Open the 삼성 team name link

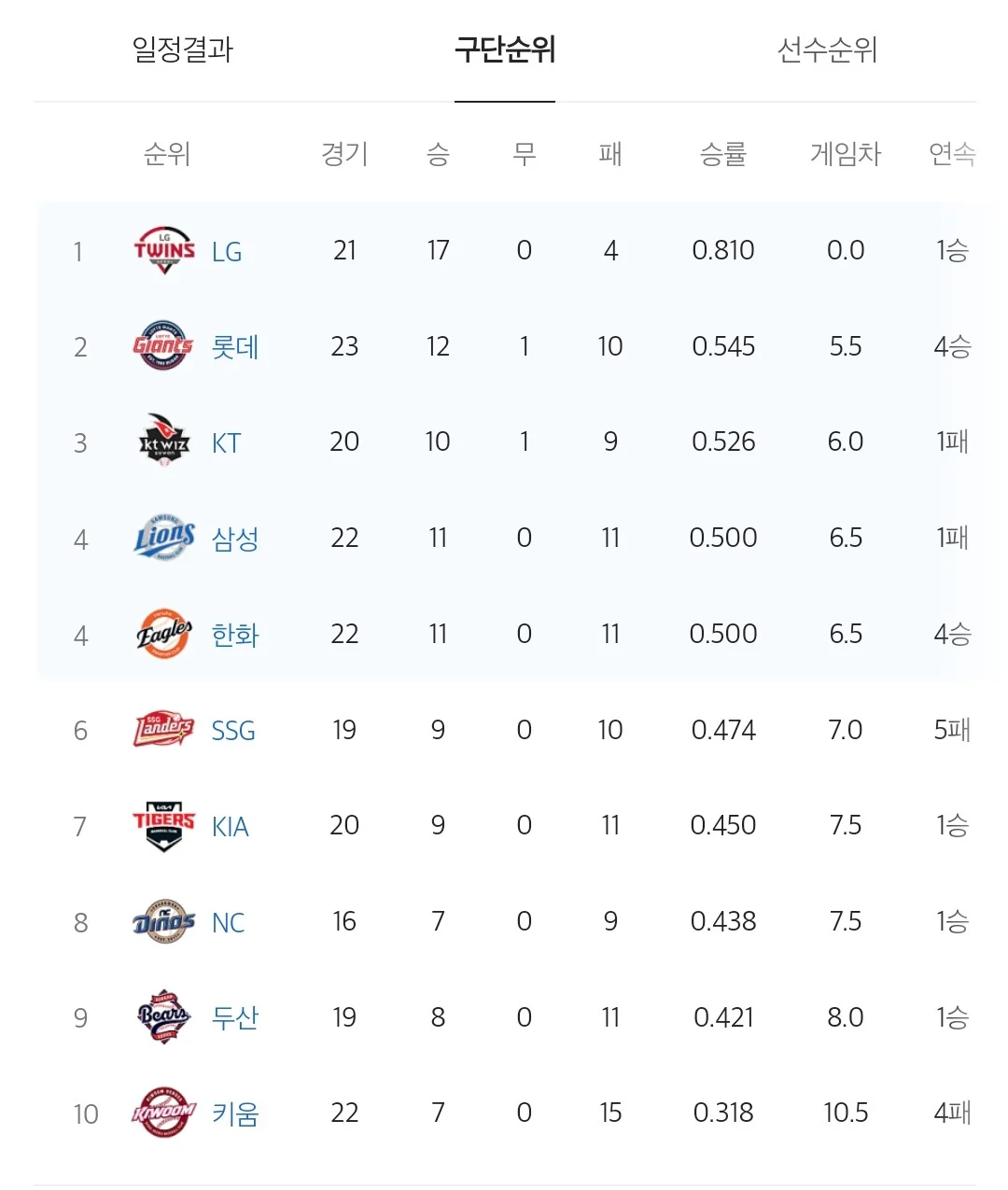(235, 539)
